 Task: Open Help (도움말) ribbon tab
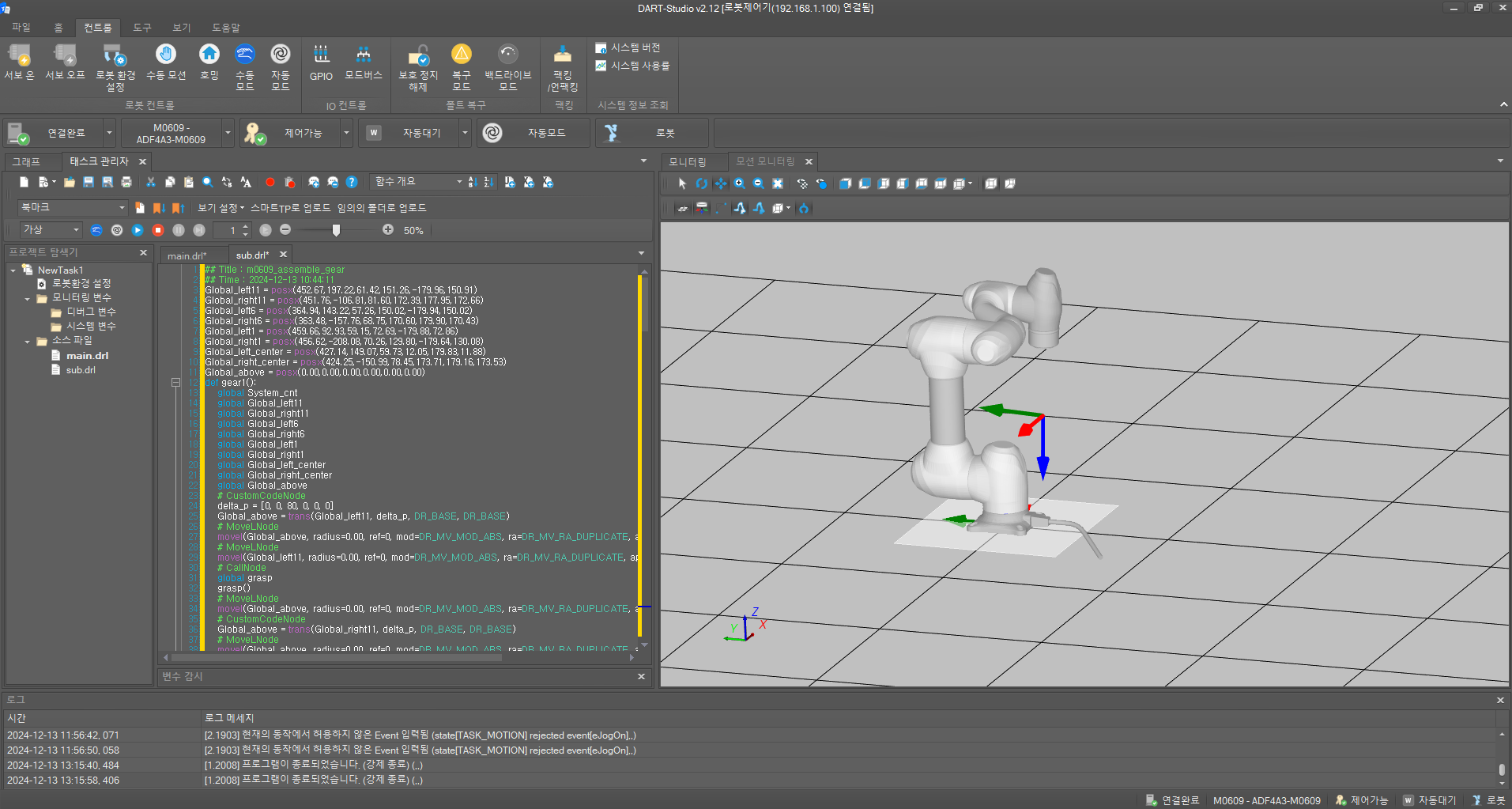point(226,27)
